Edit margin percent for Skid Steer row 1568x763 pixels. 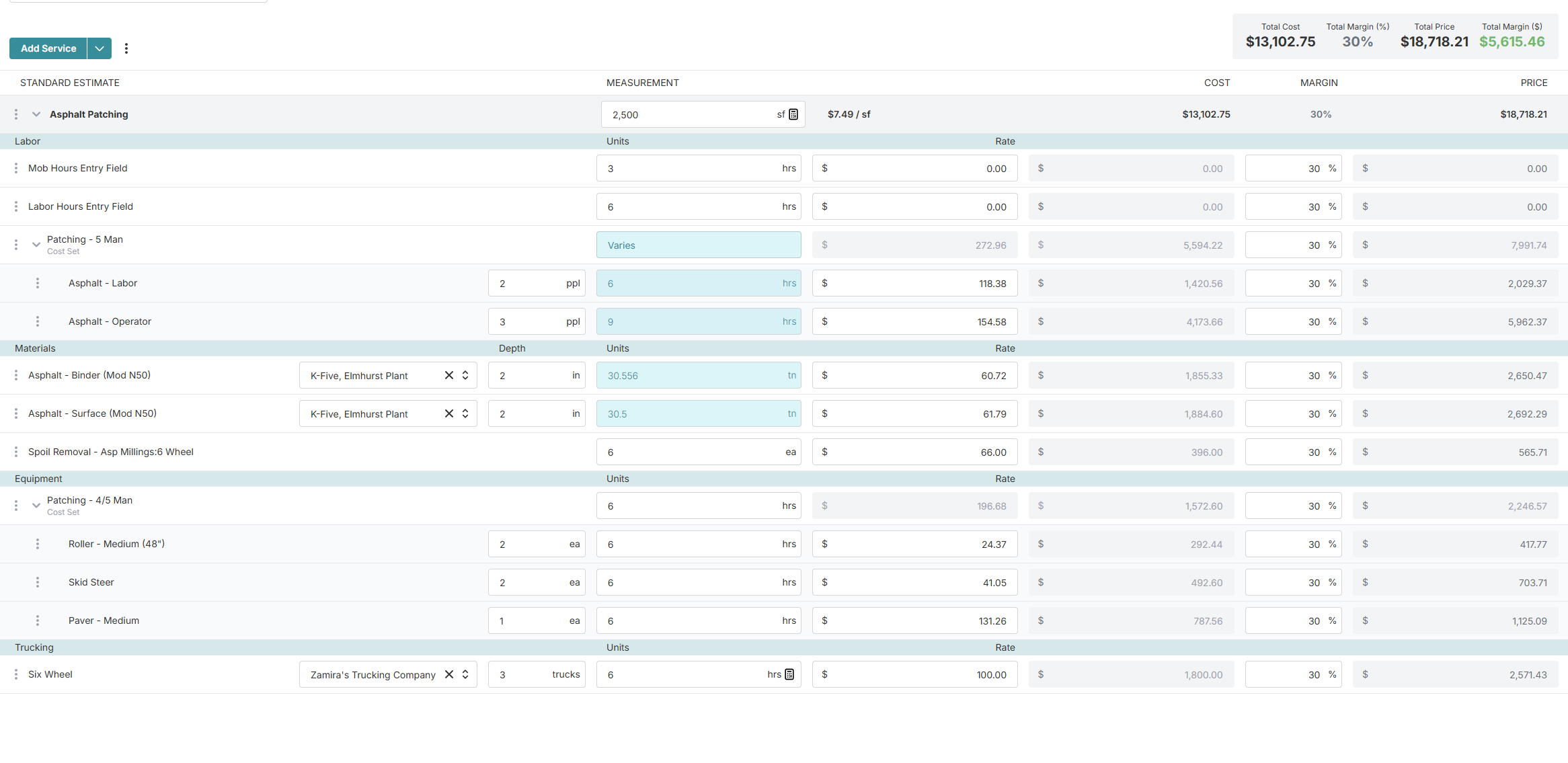click(1293, 582)
